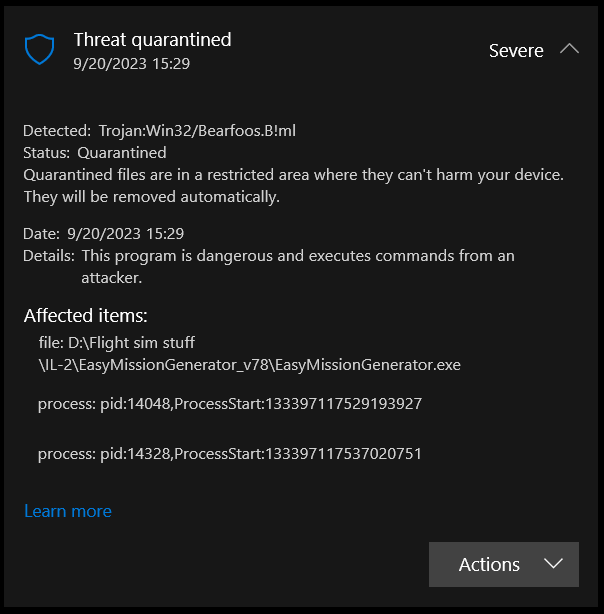Click the process pid:14328 entry
This screenshot has width=604, height=614.
point(230,454)
